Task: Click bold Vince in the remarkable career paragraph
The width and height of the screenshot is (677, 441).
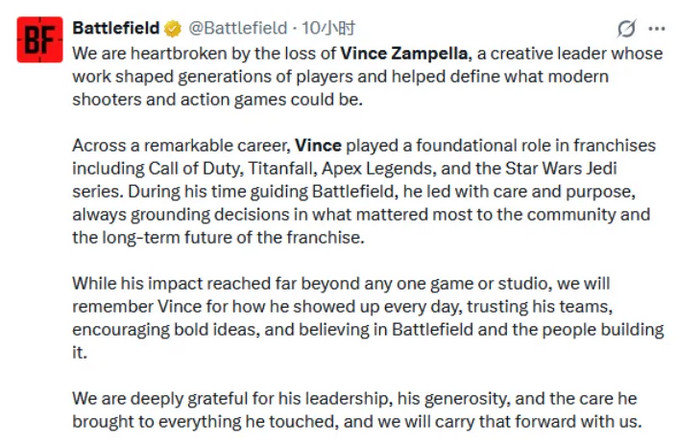Action: click(318, 146)
